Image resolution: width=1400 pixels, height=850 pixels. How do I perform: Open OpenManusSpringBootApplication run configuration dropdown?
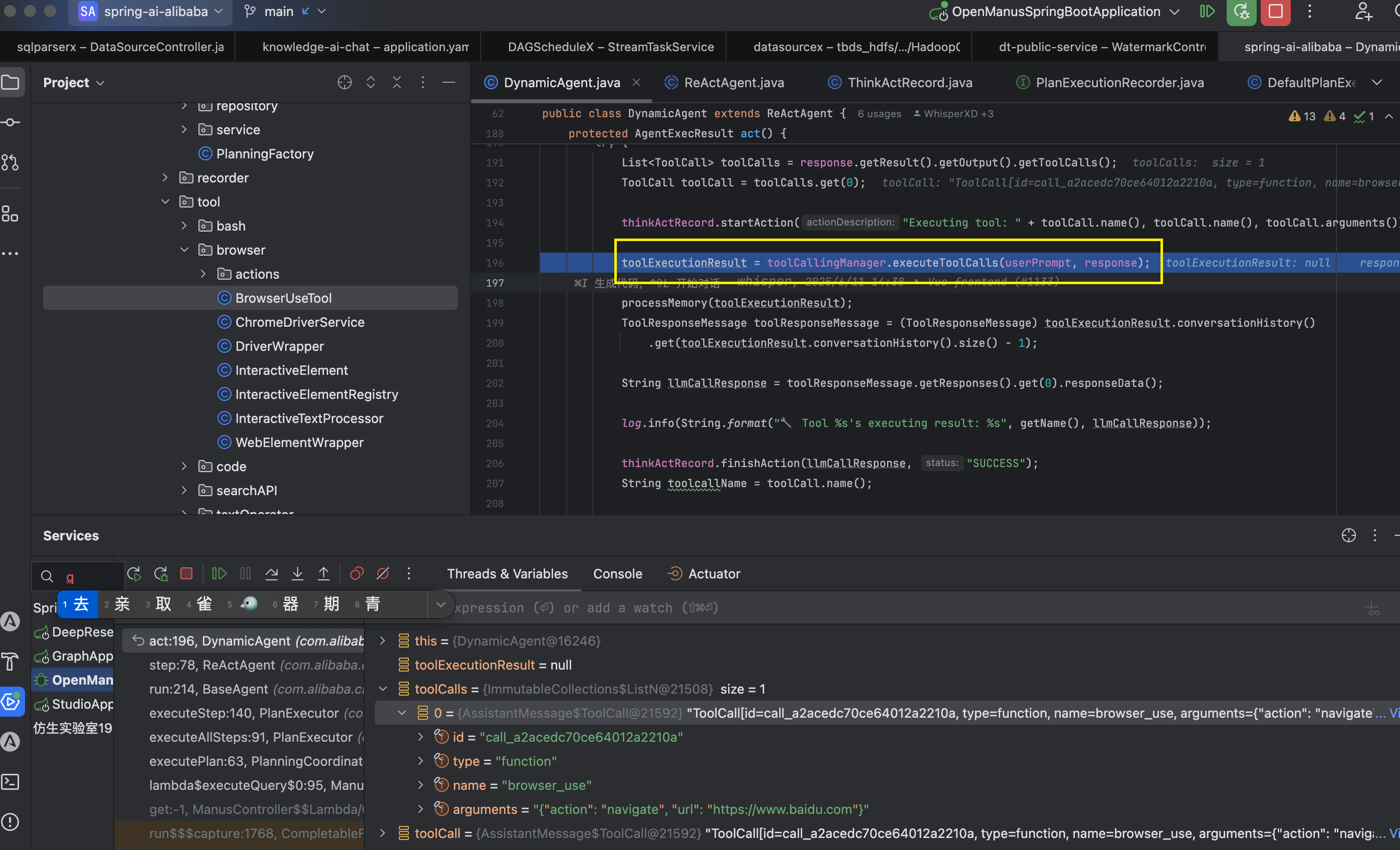[x=1056, y=12]
